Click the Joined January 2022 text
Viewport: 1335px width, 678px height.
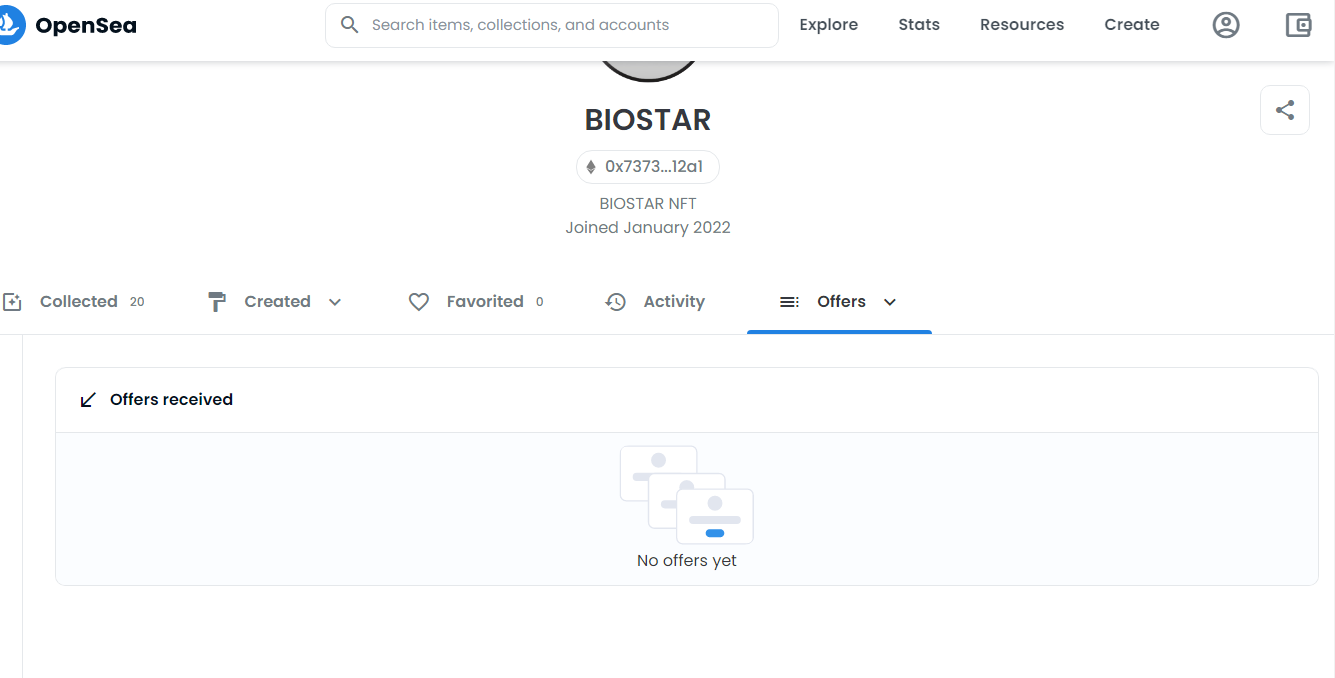coord(648,228)
